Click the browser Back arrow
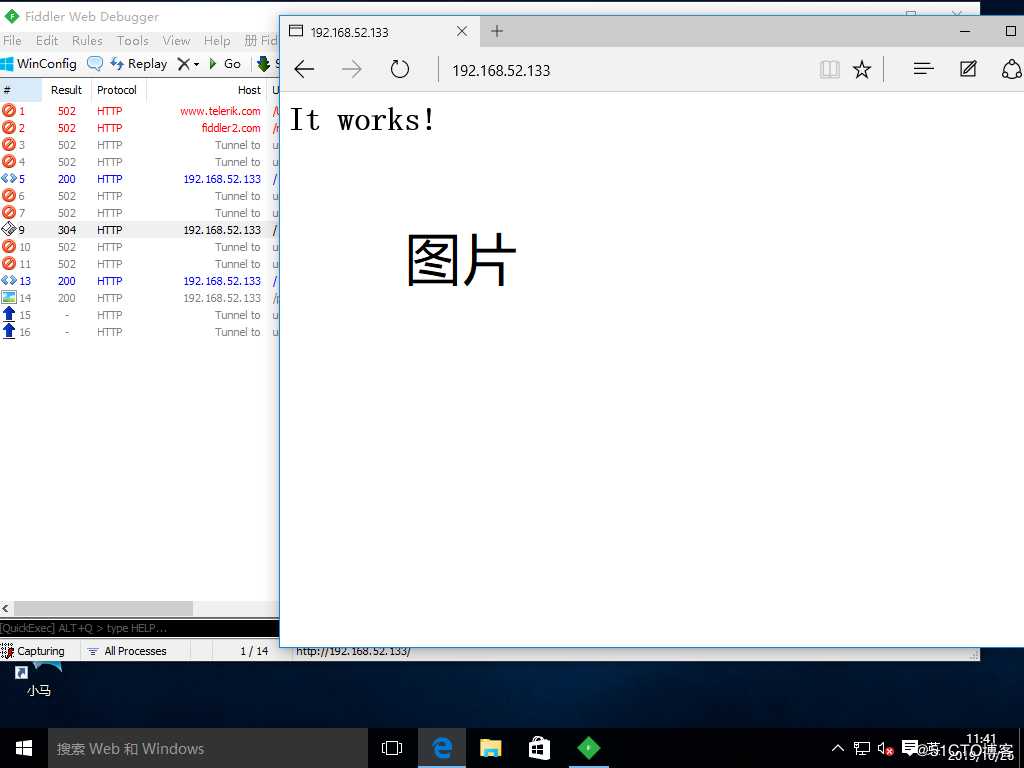The height and width of the screenshot is (768, 1024). pos(304,69)
